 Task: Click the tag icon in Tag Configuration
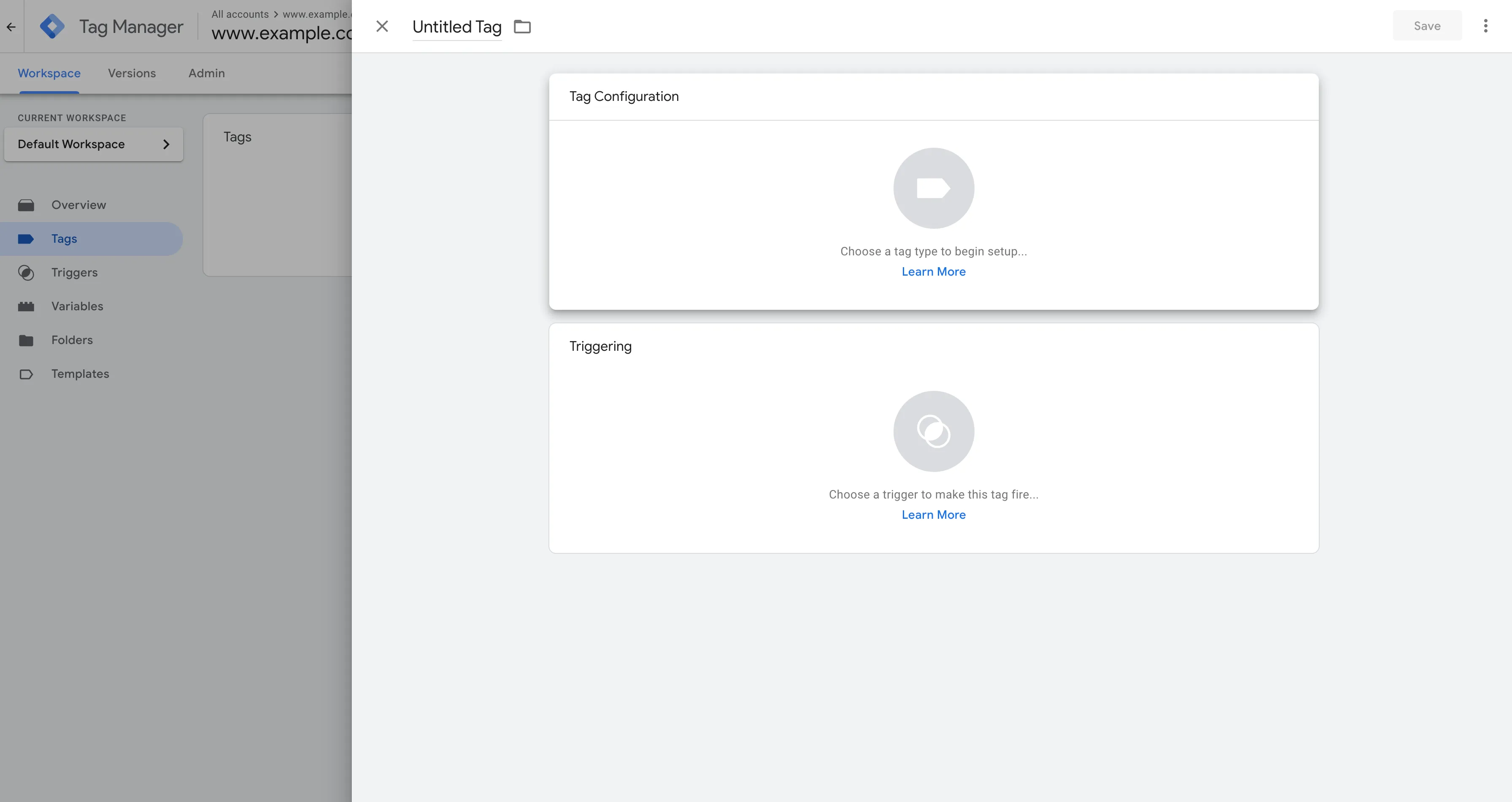point(933,188)
